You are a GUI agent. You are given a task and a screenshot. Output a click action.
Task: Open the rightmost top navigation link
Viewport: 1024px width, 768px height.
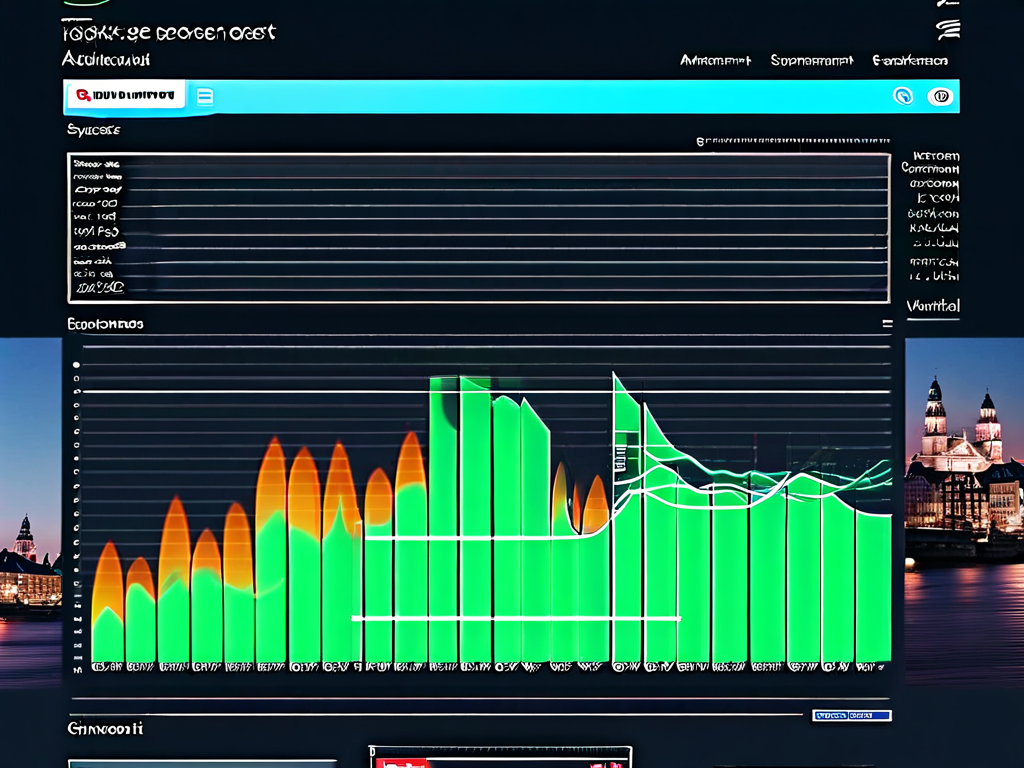[x=909, y=61]
